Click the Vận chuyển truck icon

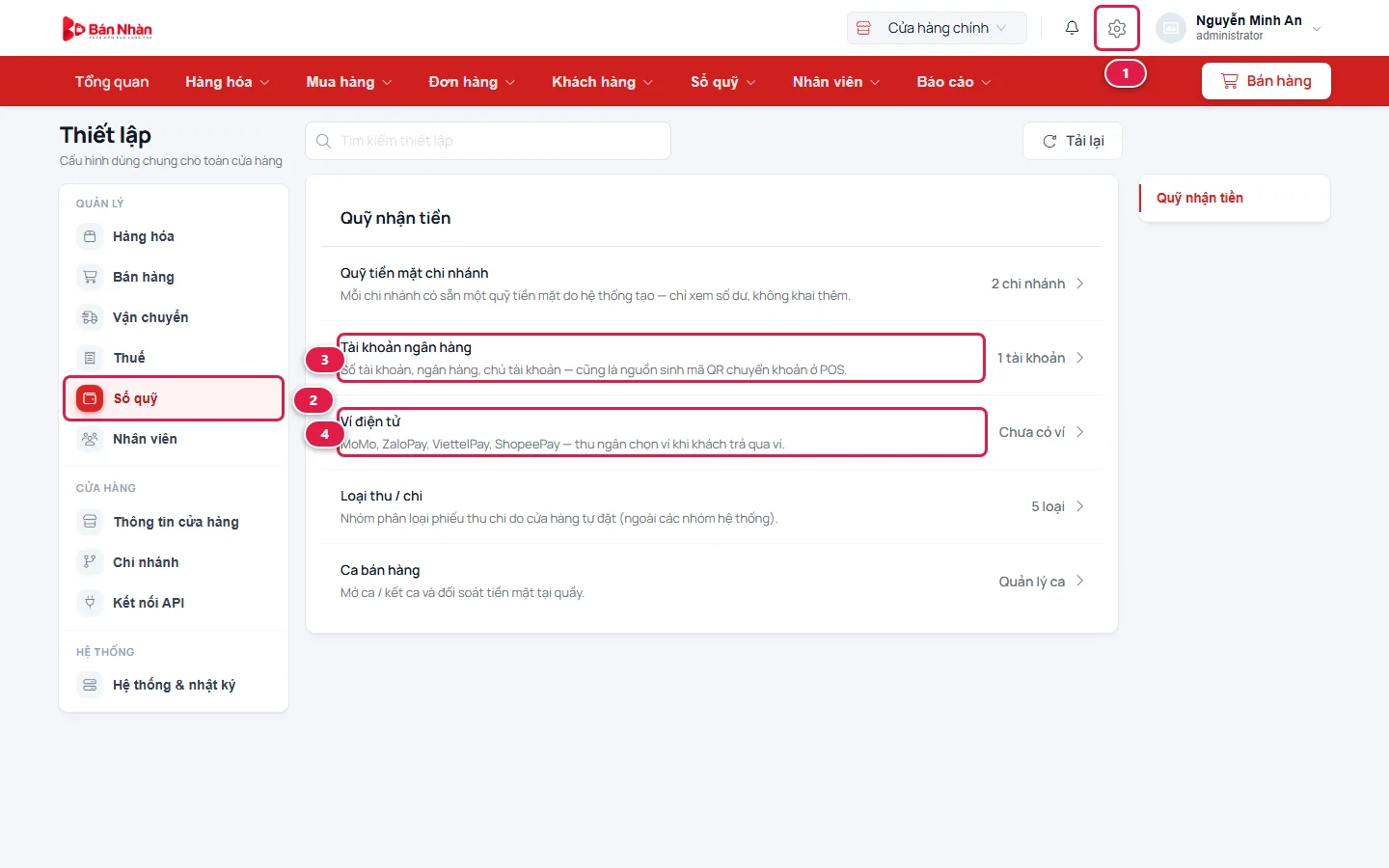tap(90, 317)
